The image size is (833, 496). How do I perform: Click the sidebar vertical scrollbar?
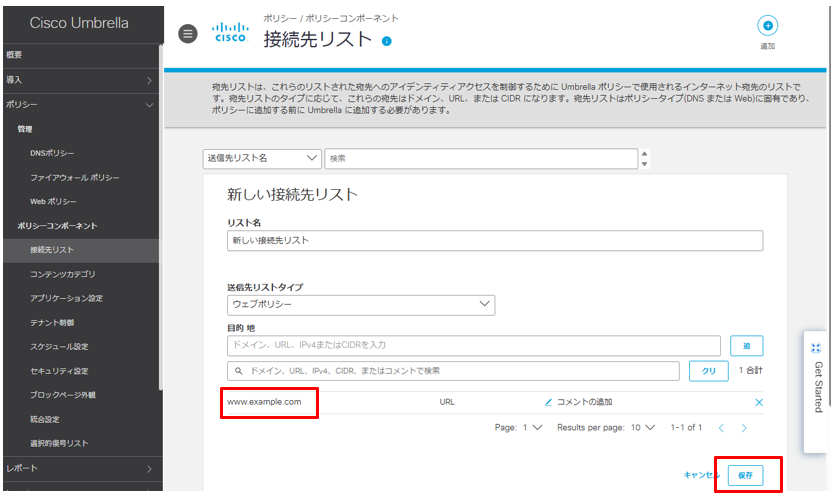click(x=160, y=218)
